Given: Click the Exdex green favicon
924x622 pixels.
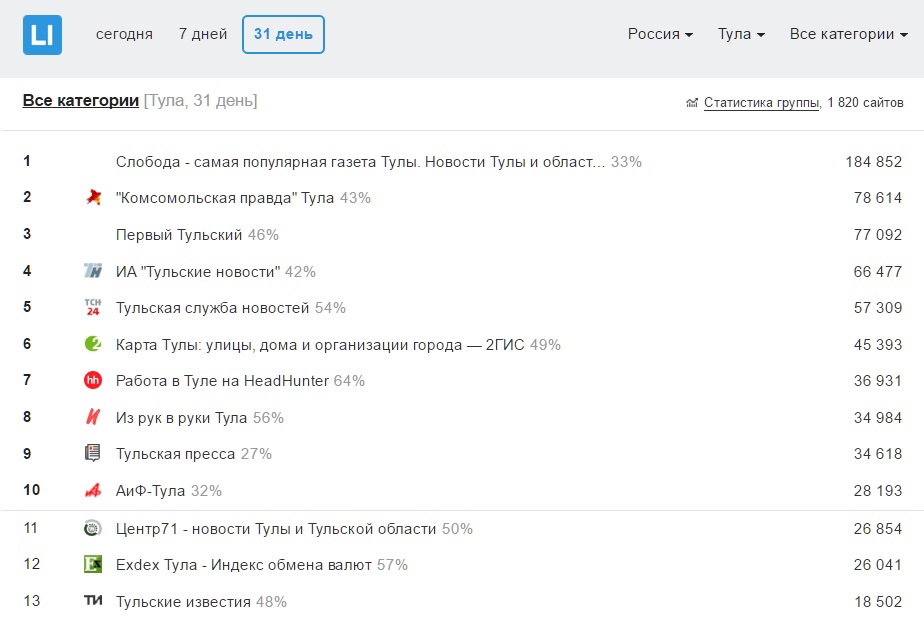Looking at the screenshot, I should pyautogui.click(x=93, y=564).
